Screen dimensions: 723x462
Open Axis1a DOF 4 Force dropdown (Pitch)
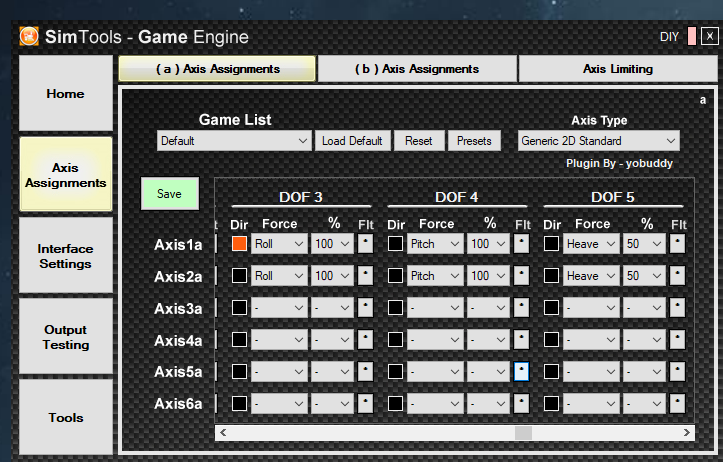pyautogui.click(x=435, y=243)
